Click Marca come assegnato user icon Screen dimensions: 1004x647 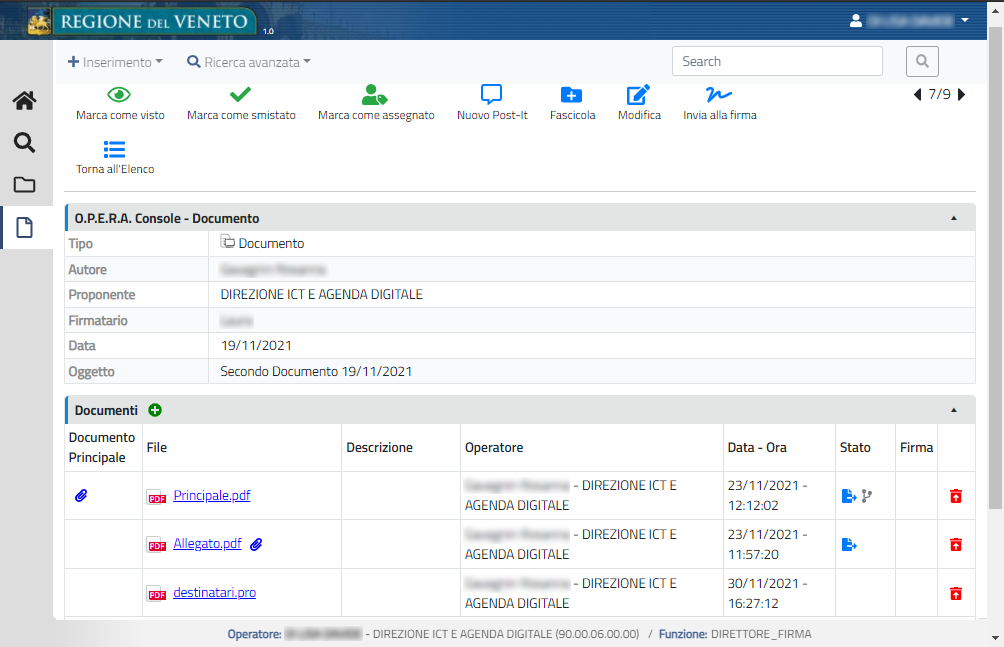375,95
